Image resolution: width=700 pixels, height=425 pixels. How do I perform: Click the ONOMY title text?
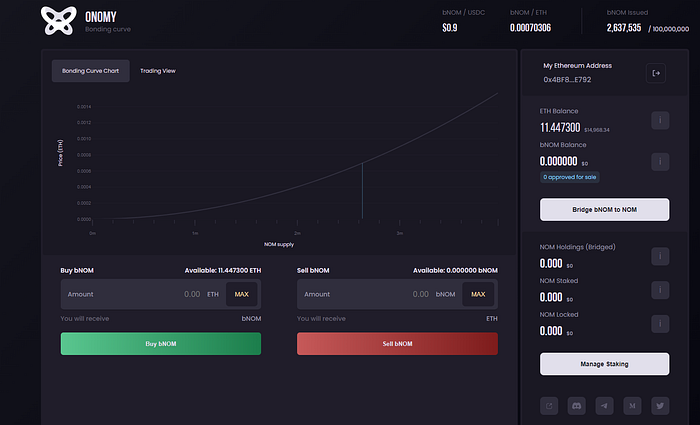101,17
